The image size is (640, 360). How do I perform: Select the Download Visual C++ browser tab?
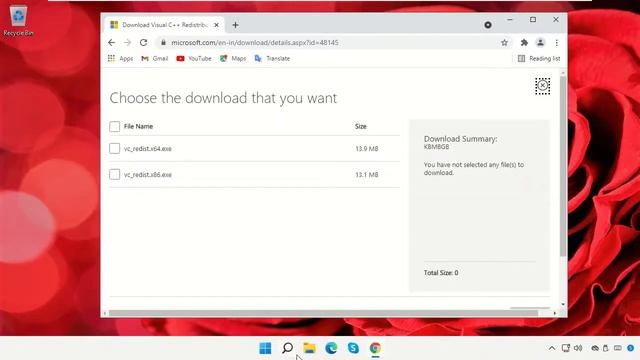[x=163, y=25]
